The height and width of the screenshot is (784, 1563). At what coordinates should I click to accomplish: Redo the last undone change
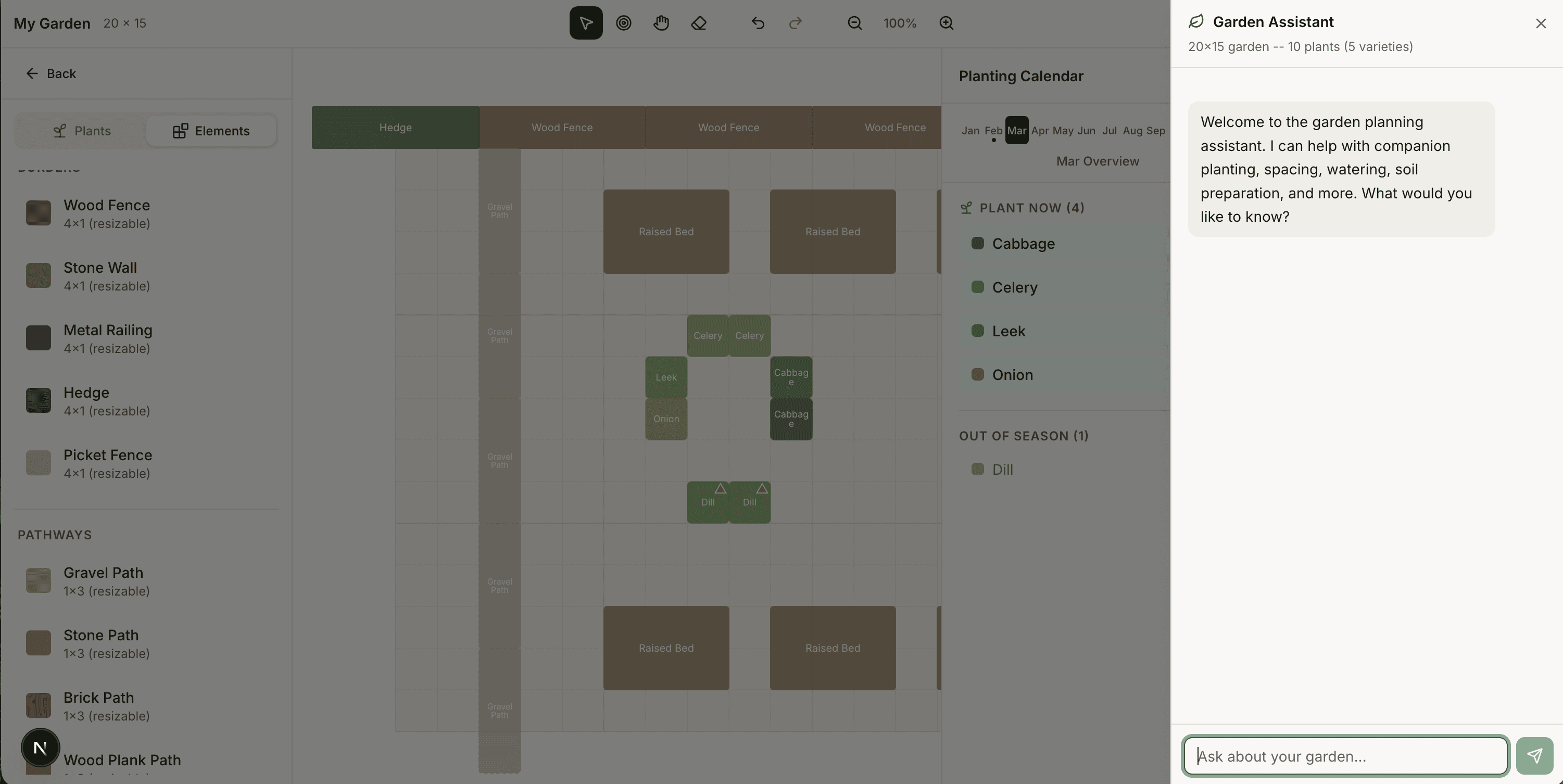pyautogui.click(x=795, y=23)
